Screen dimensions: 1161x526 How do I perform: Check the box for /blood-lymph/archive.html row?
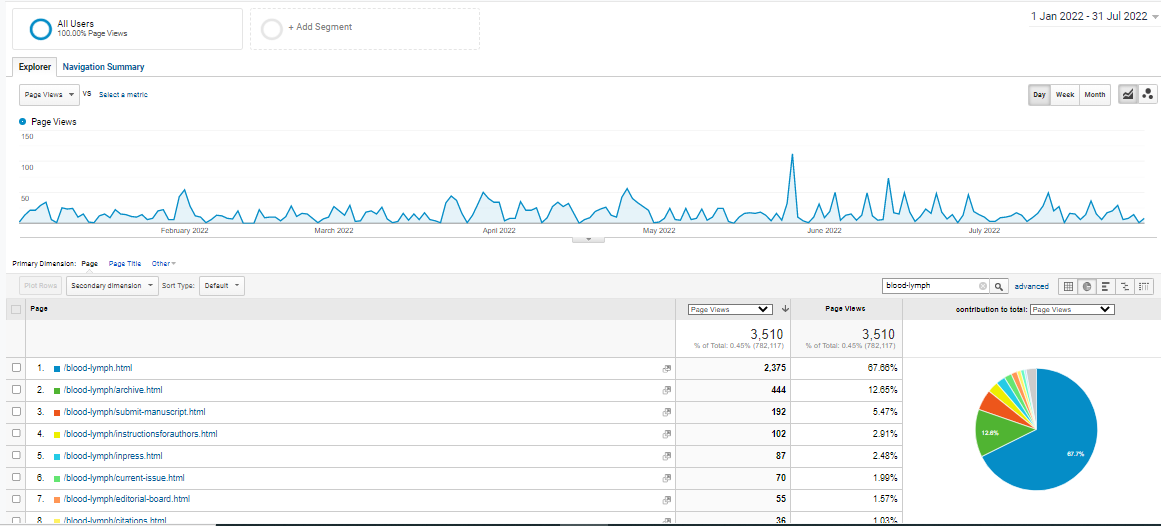coord(16,390)
